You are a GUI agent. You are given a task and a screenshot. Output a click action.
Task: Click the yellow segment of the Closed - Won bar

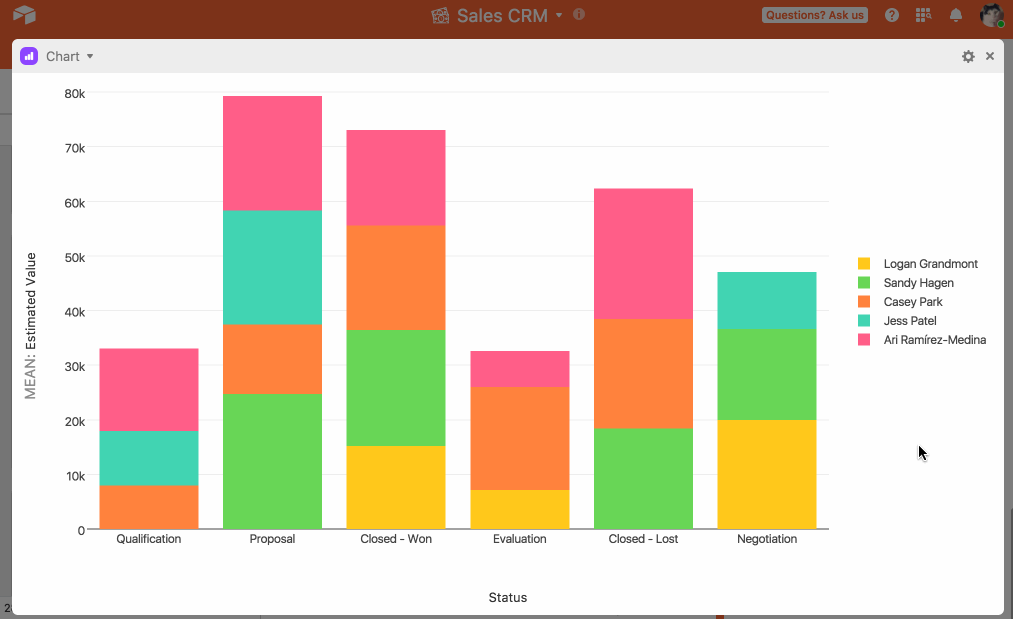pos(396,488)
